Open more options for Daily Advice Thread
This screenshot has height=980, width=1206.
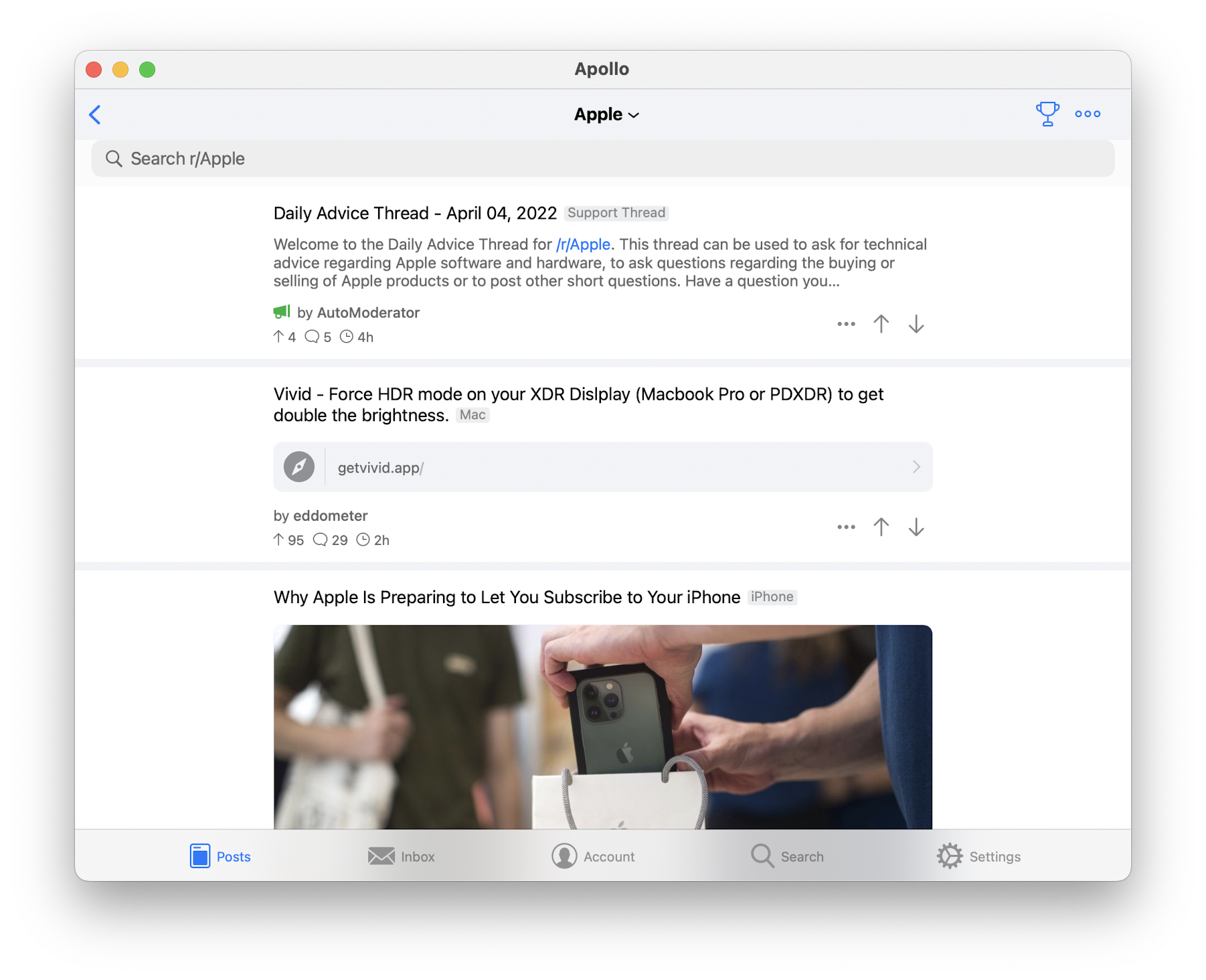pos(846,324)
